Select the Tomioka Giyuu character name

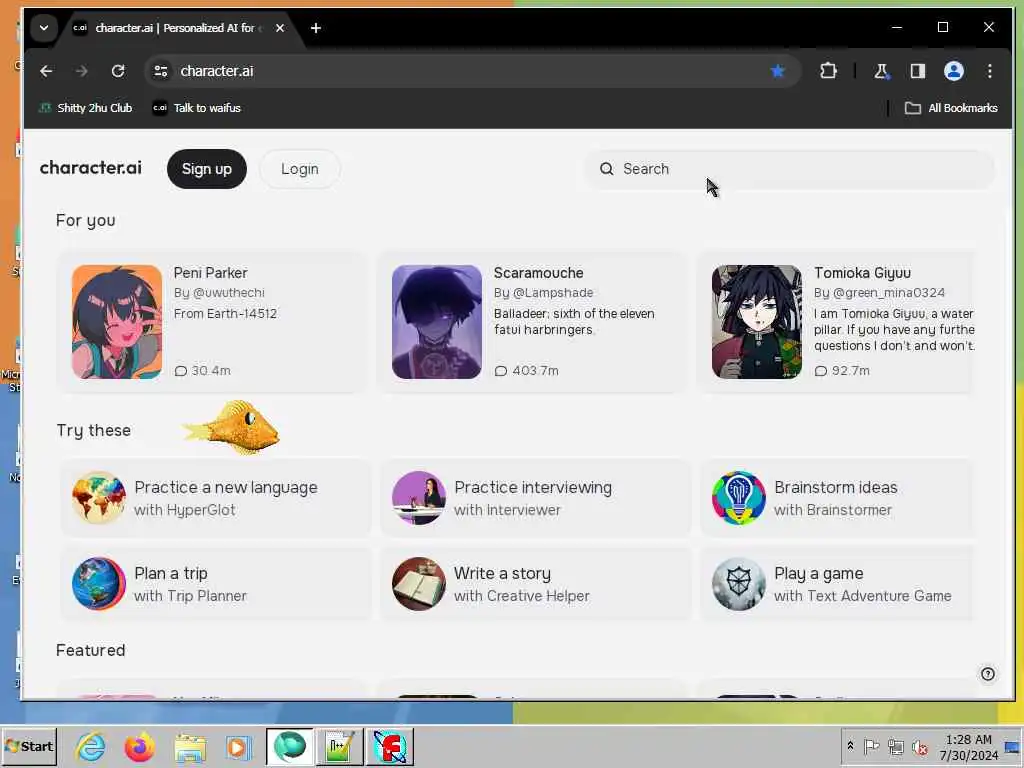[x=862, y=273]
